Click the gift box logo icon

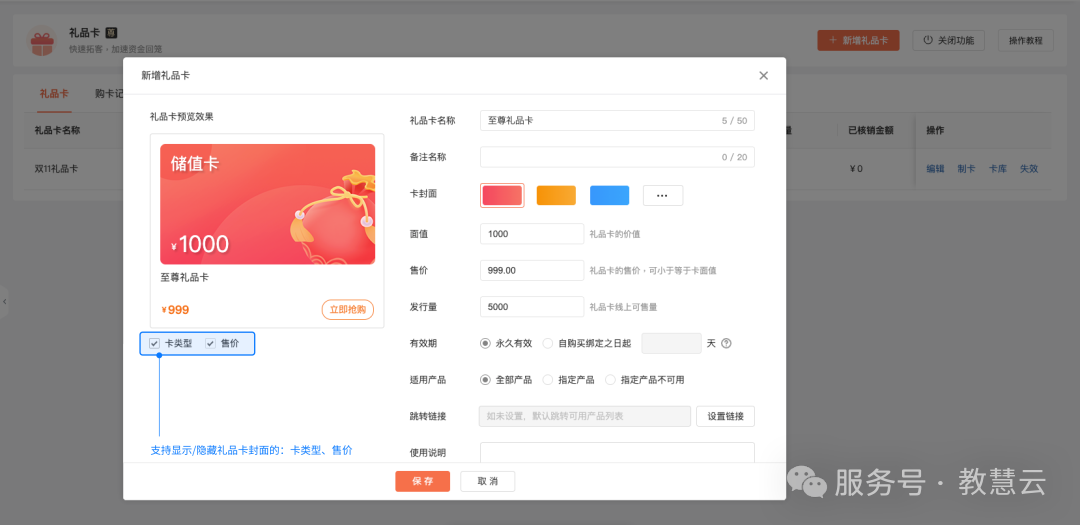(41, 41)
